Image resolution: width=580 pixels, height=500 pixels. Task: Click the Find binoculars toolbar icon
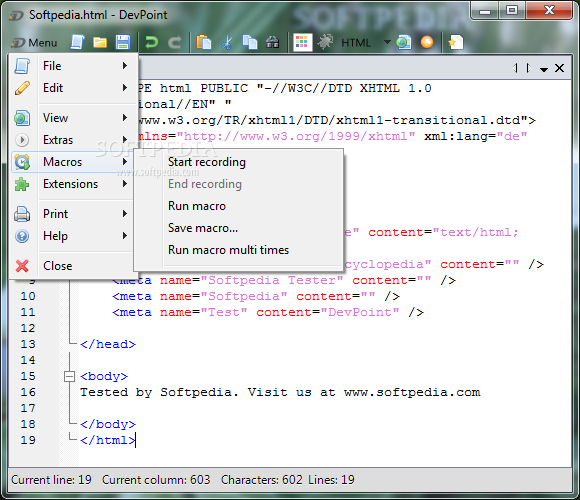(273, 43)
